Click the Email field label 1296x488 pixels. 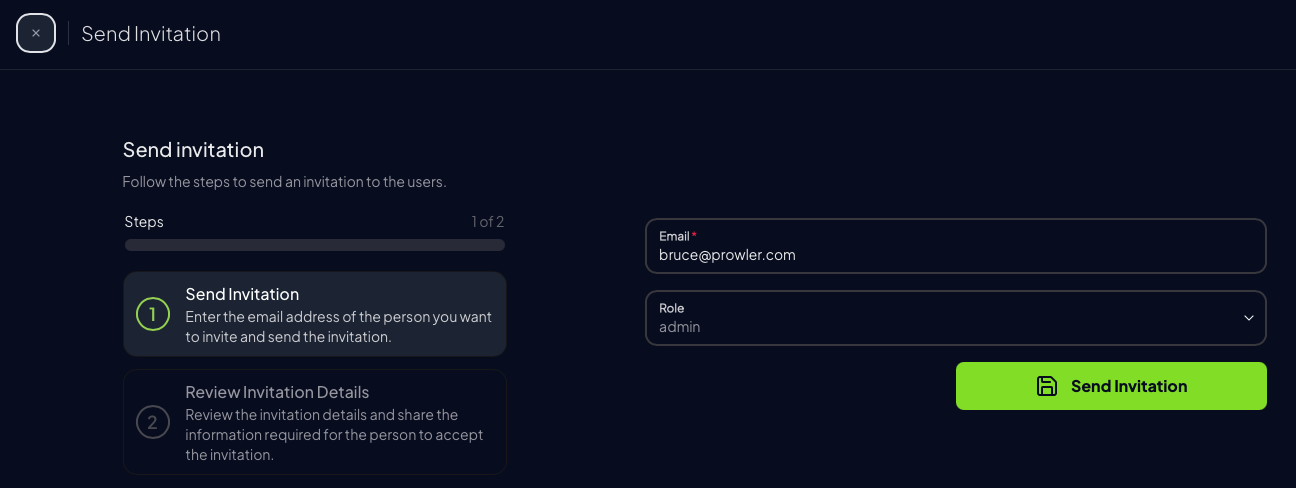point(677,236)
